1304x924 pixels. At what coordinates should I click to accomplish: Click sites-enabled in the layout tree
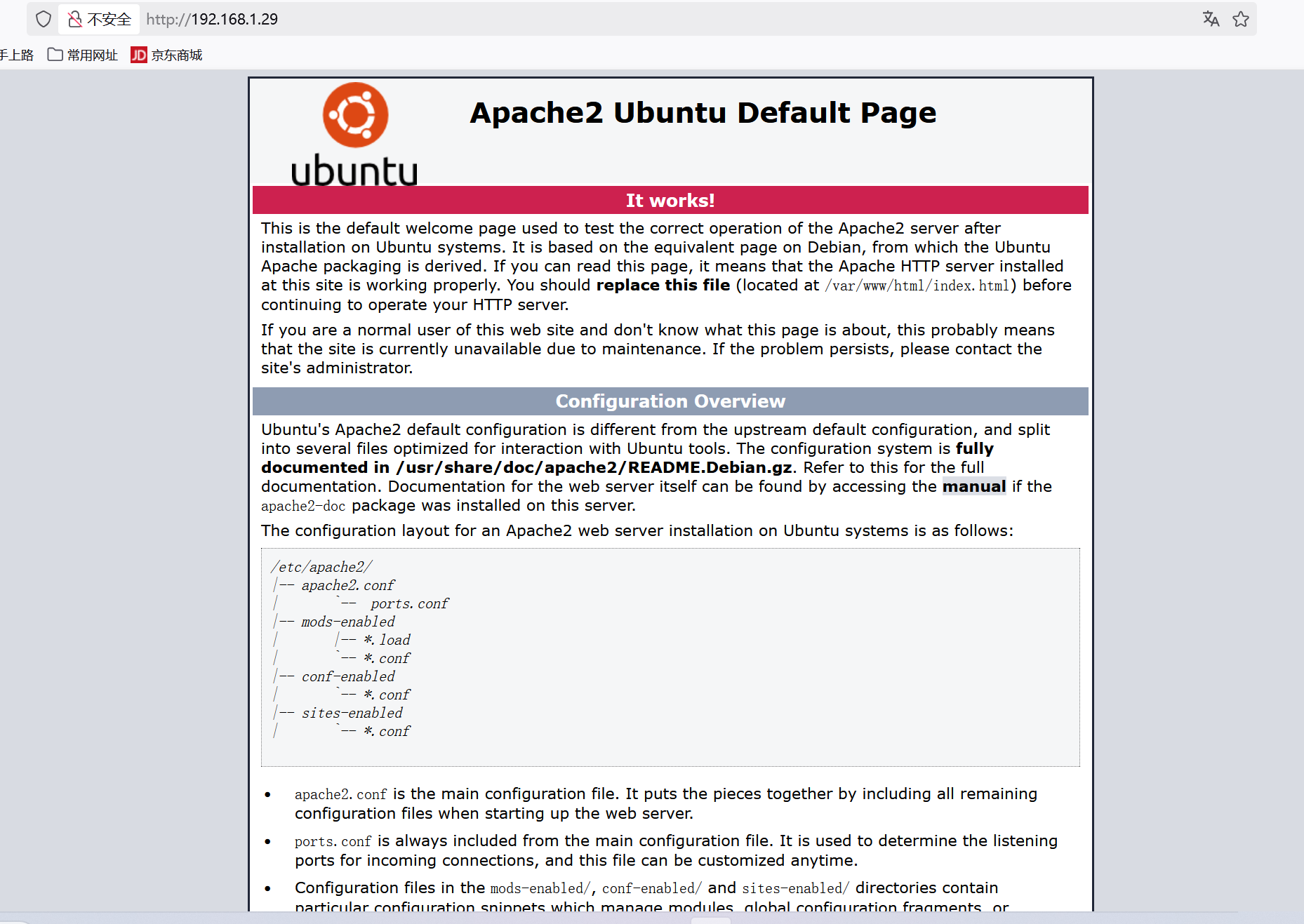[x=352, y=713]
